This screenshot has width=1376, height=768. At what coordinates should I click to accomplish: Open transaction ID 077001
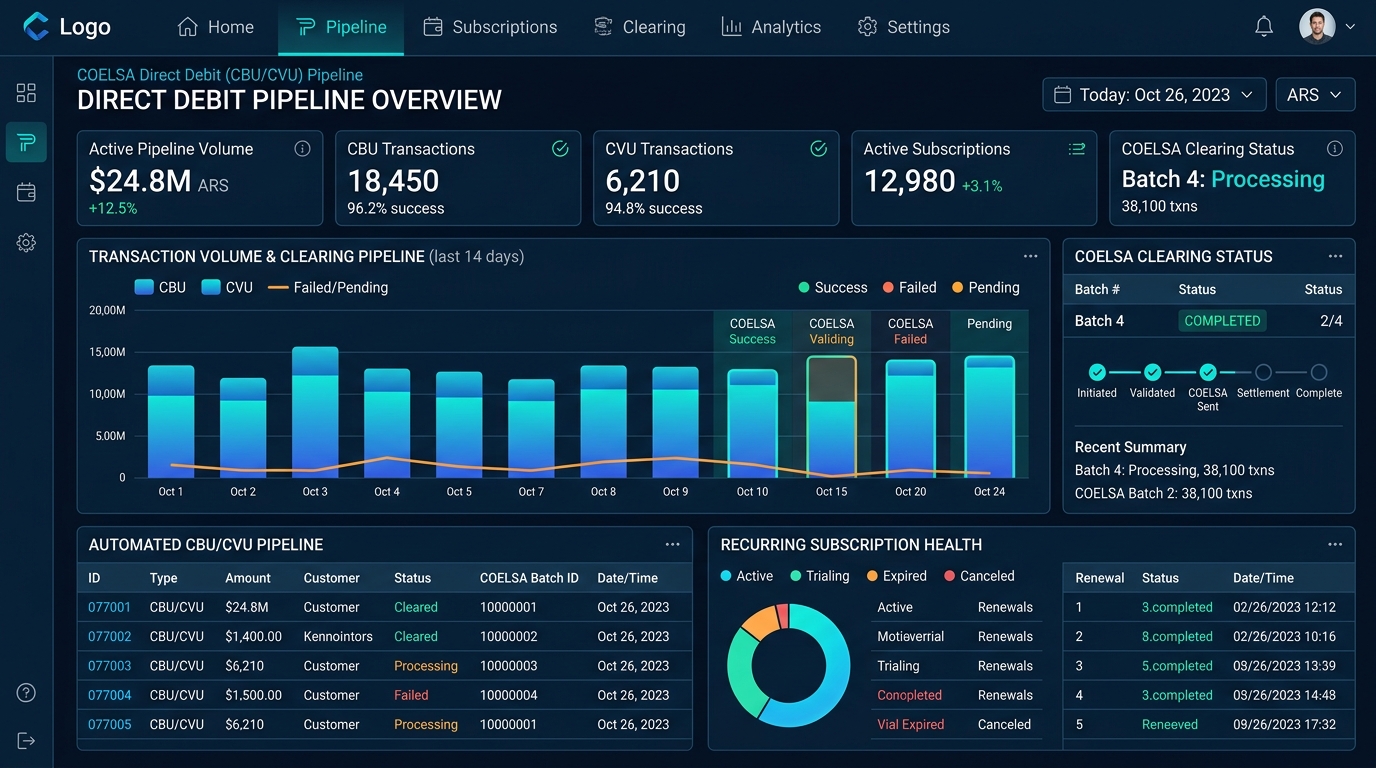tap(109, 607)
